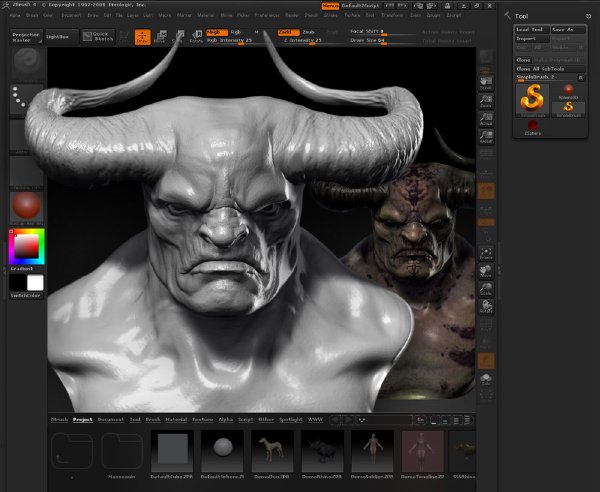This screenshot has width=600, height=492.
Task: Toggle the Mrgb mode
Action: coord(217,32)
